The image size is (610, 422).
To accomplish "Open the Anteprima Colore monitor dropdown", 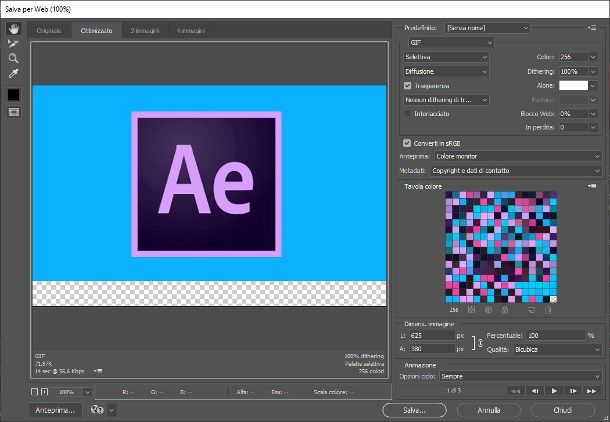I will [x=518, y=156].
